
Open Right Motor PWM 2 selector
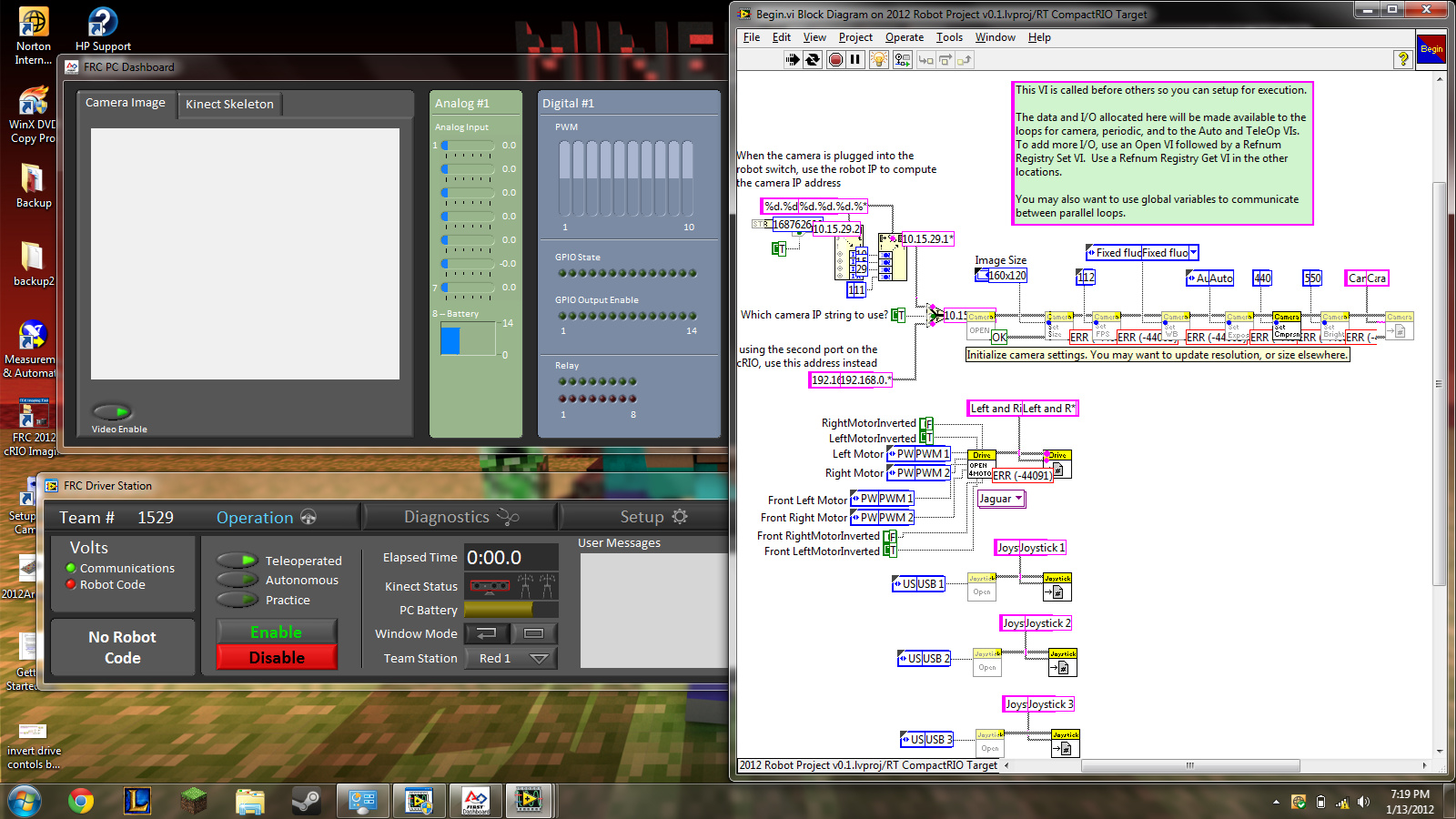click(x=918, y=473)
